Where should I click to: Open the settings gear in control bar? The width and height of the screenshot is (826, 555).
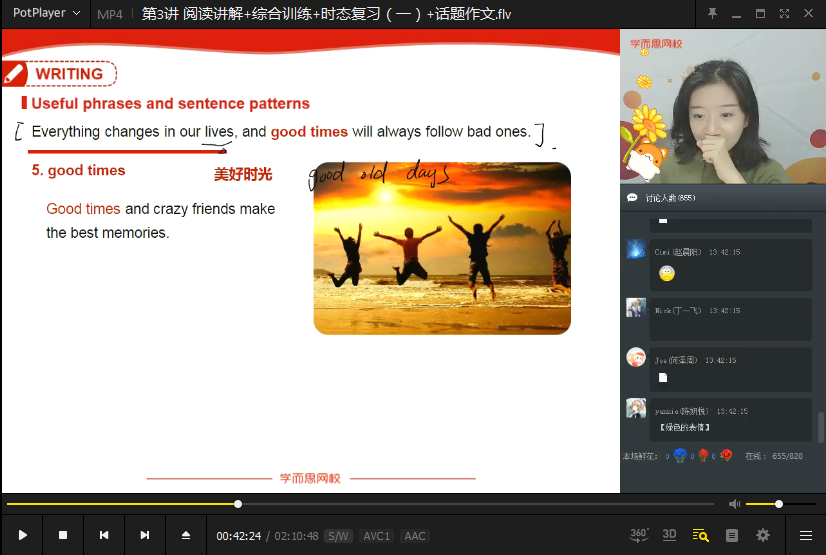click(763, 535)
